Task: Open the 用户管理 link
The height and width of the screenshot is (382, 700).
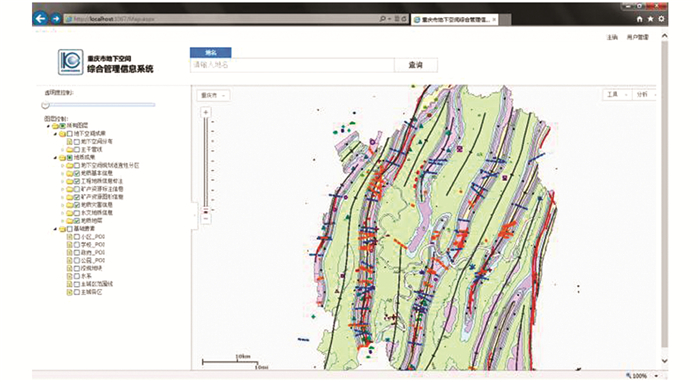Action: tap(637, 37)
